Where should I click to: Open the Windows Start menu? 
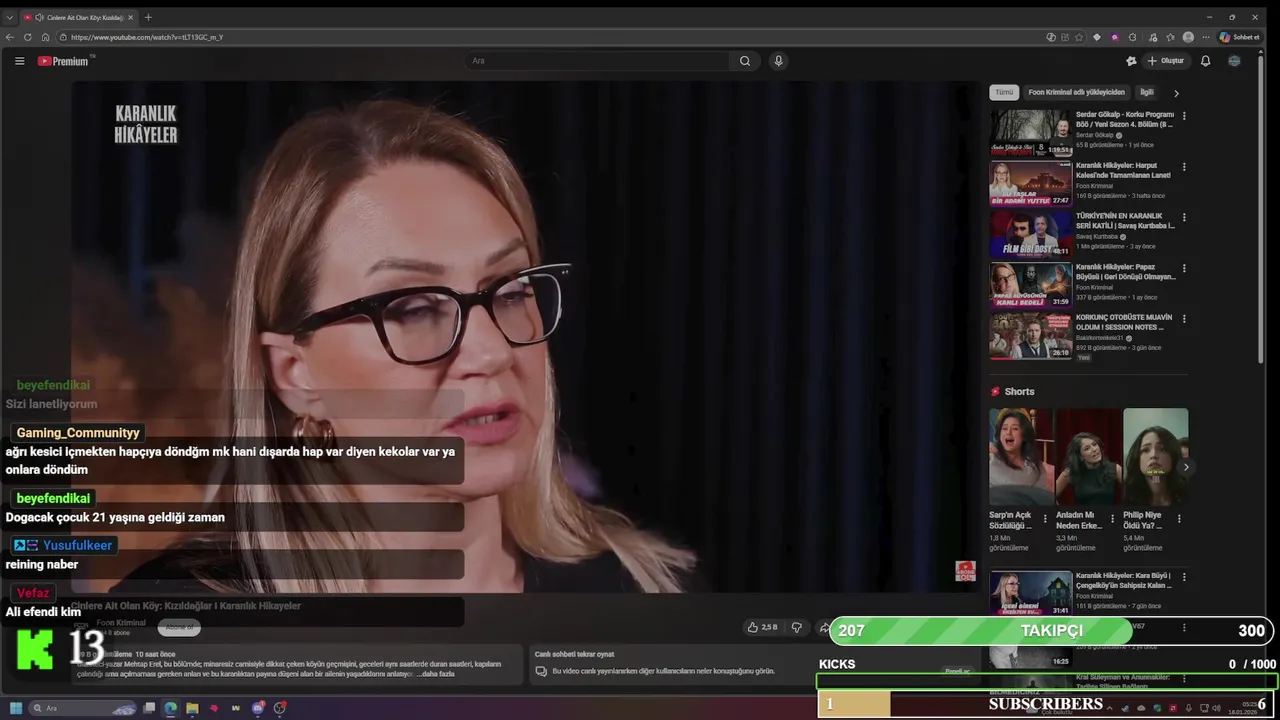[16, 708]
